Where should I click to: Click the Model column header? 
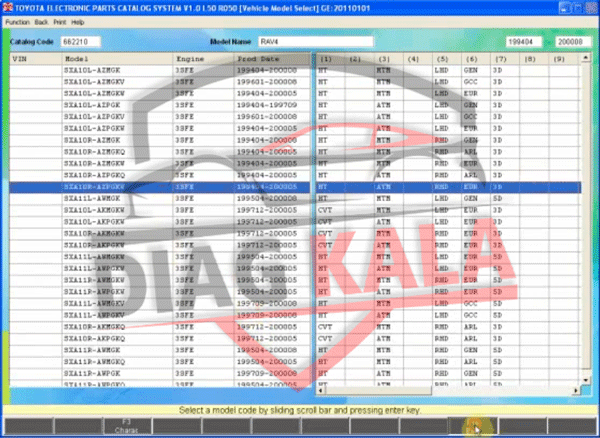[117, 59]
